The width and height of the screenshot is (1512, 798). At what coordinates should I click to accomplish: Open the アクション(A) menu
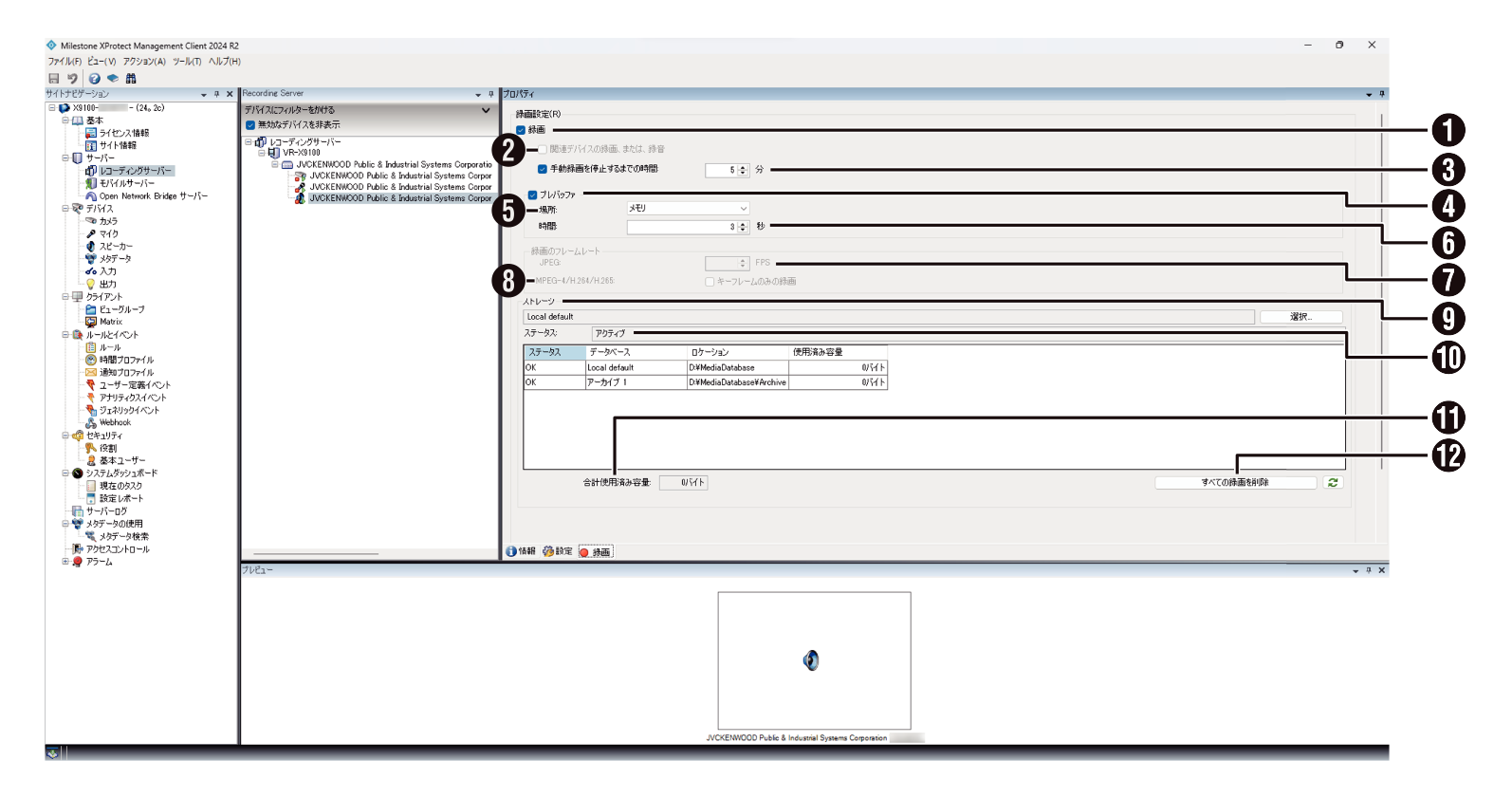tap(144, 62)
